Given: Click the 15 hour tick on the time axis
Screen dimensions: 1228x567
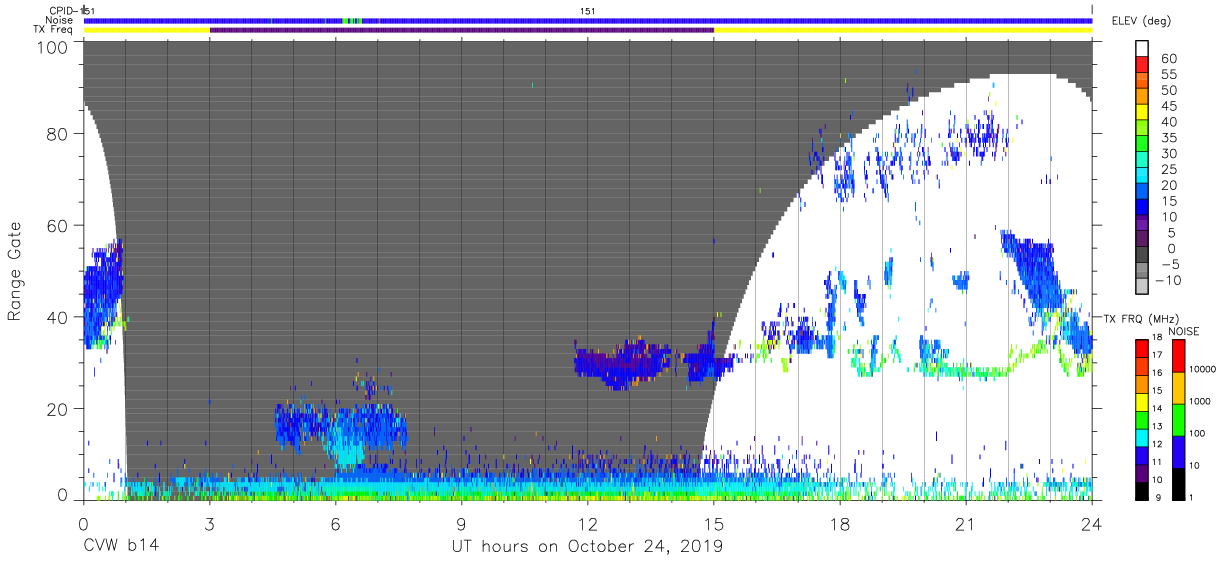Looking at the screenshot, I should [714, 523].
